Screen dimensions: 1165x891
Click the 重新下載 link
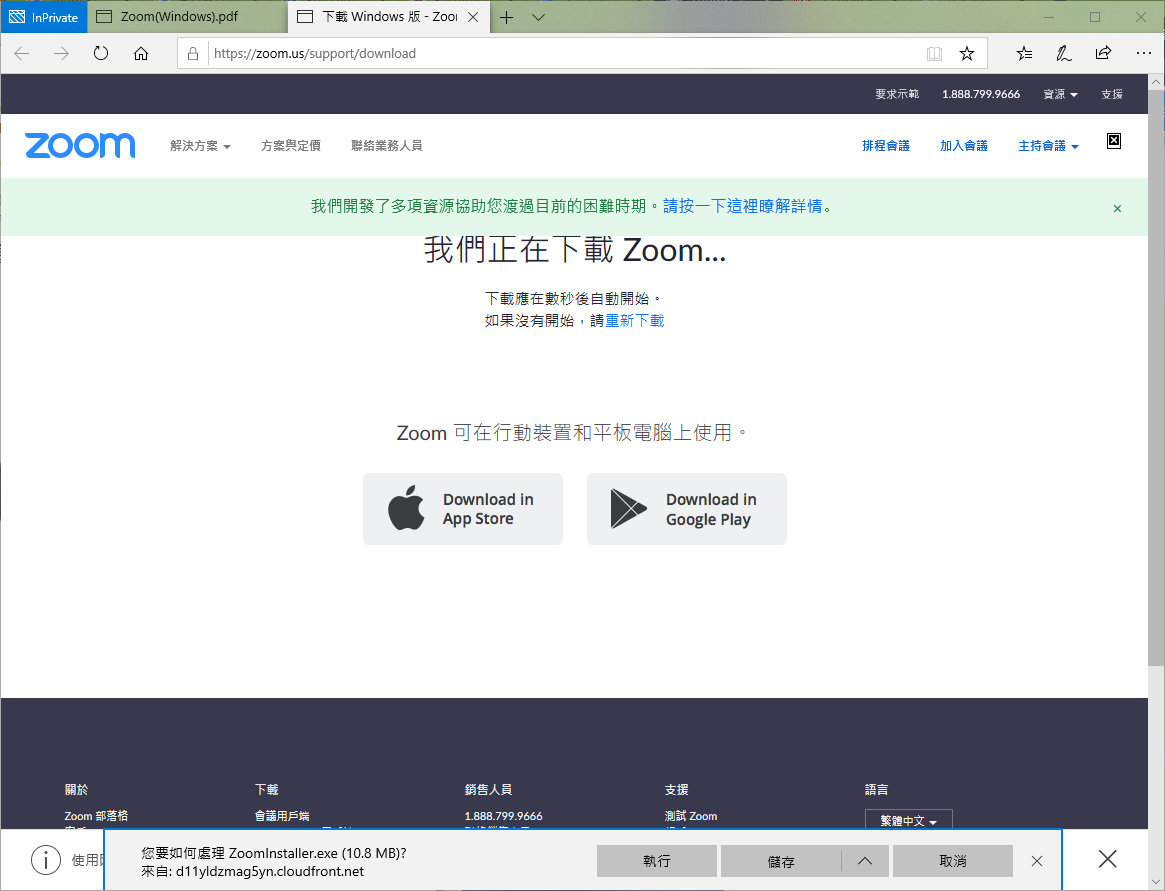633,322
